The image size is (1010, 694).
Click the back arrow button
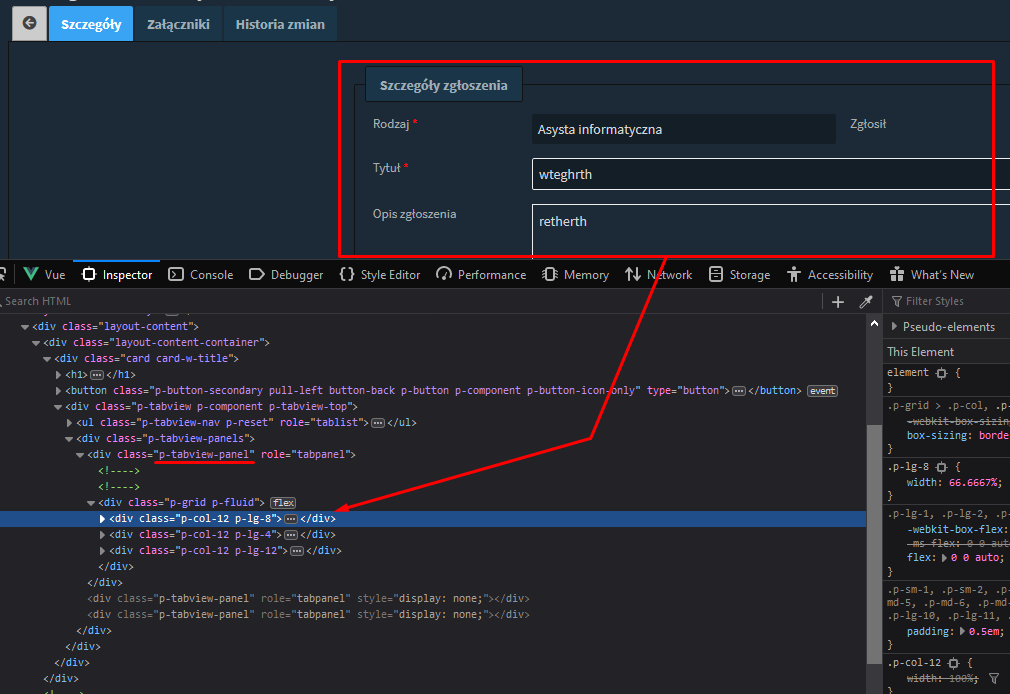coord(30,24)
